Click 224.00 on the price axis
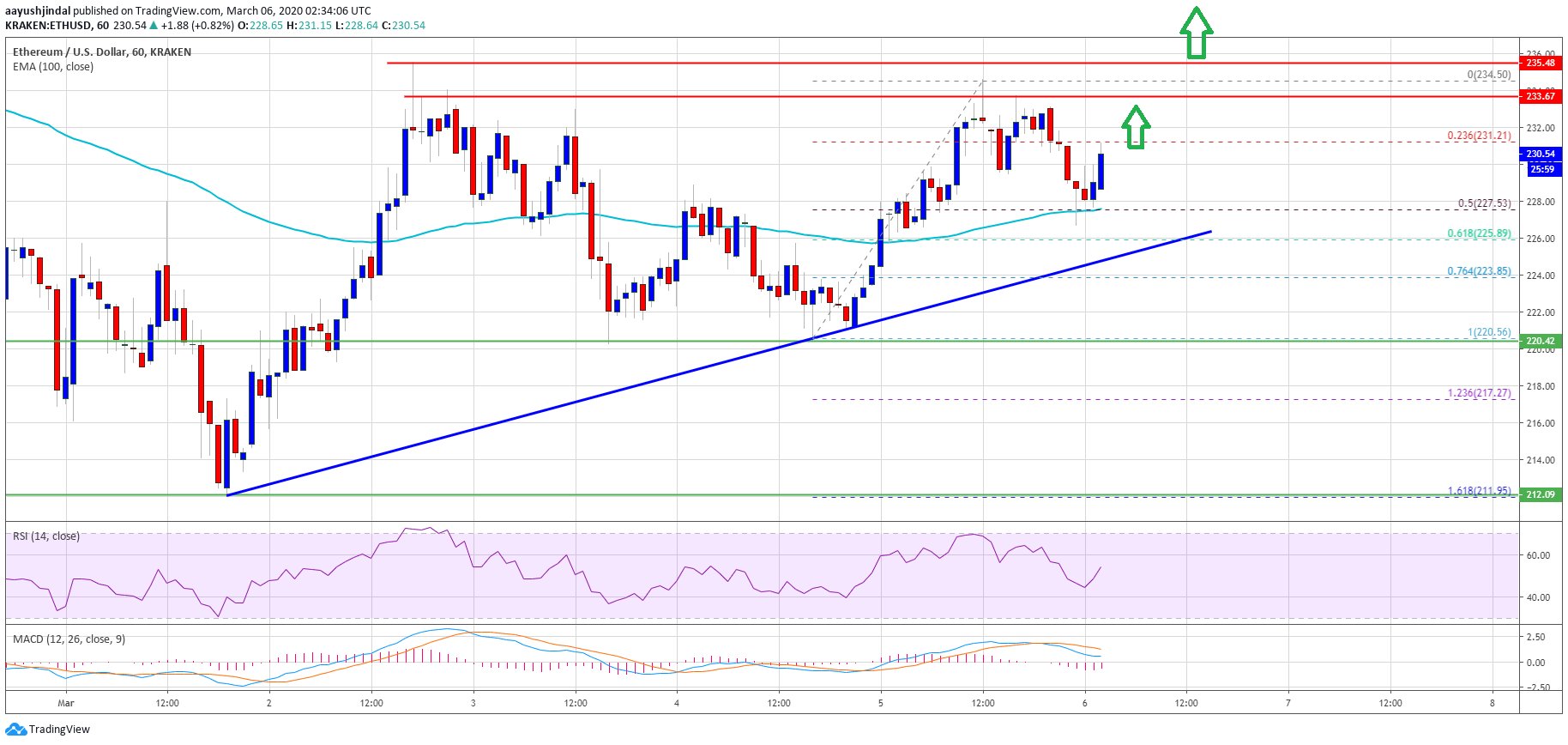 1541,276
